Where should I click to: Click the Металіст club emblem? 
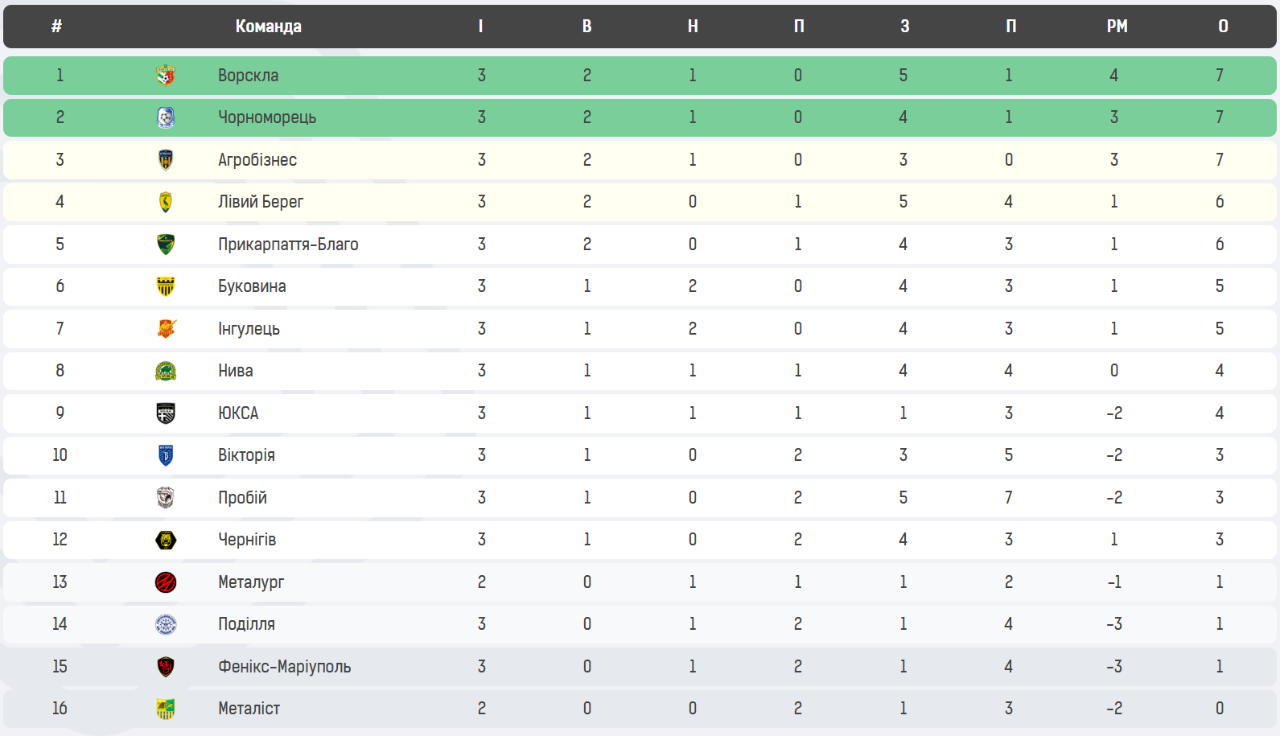point(166,709)
